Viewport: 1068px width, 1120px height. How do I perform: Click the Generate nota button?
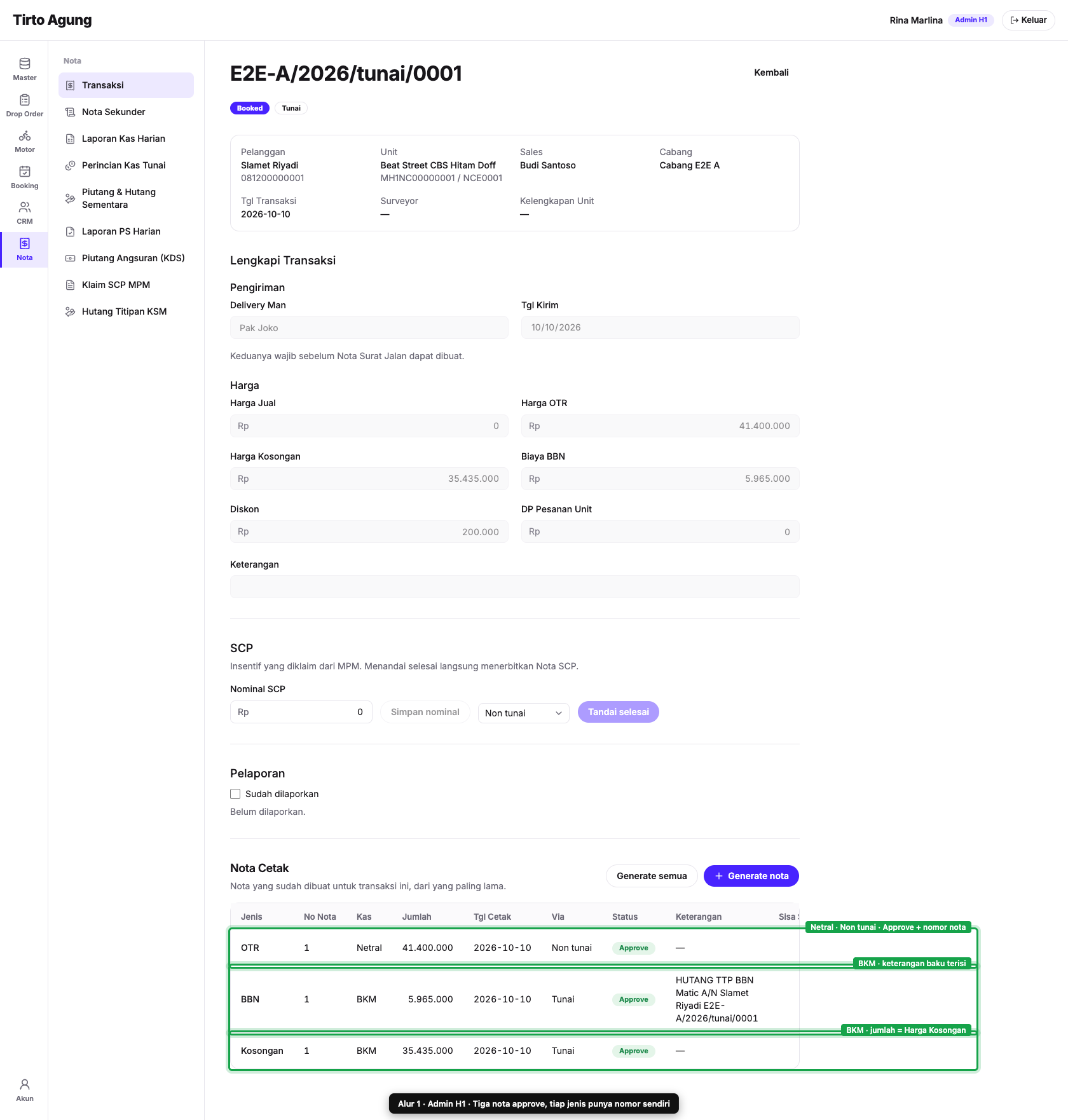point(751,876)
